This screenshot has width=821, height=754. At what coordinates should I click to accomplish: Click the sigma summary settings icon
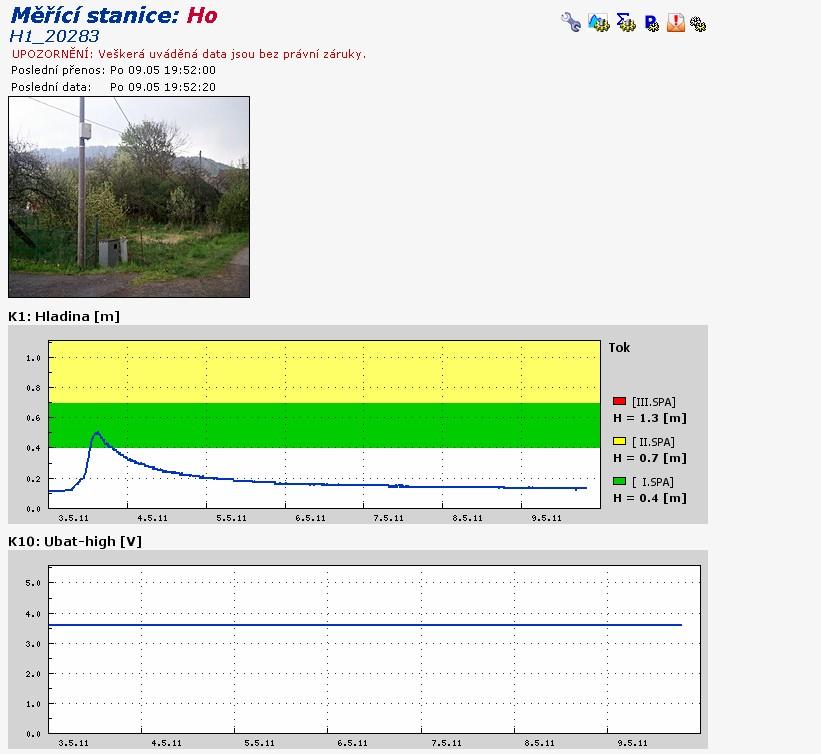click(626, 23)
